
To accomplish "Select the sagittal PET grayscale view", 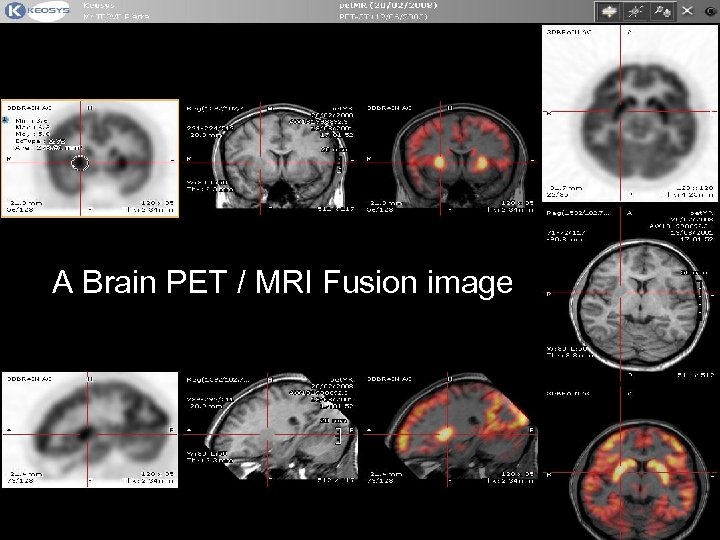I will (x=90, y=430).
